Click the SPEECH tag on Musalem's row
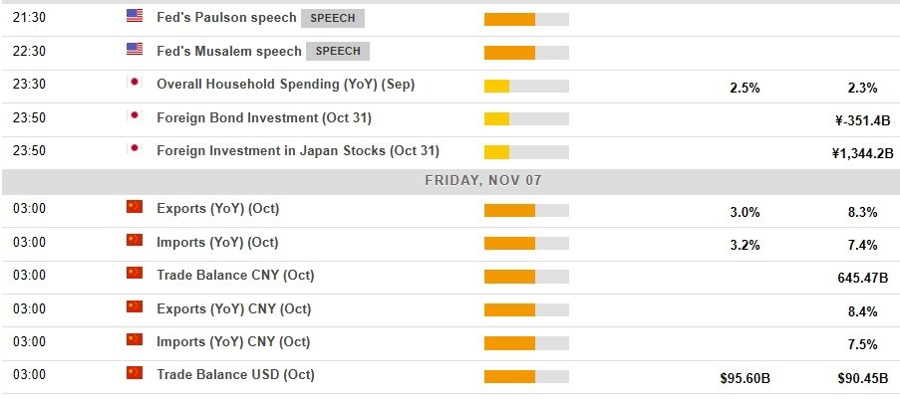900x400 pixels. point(338,51)
